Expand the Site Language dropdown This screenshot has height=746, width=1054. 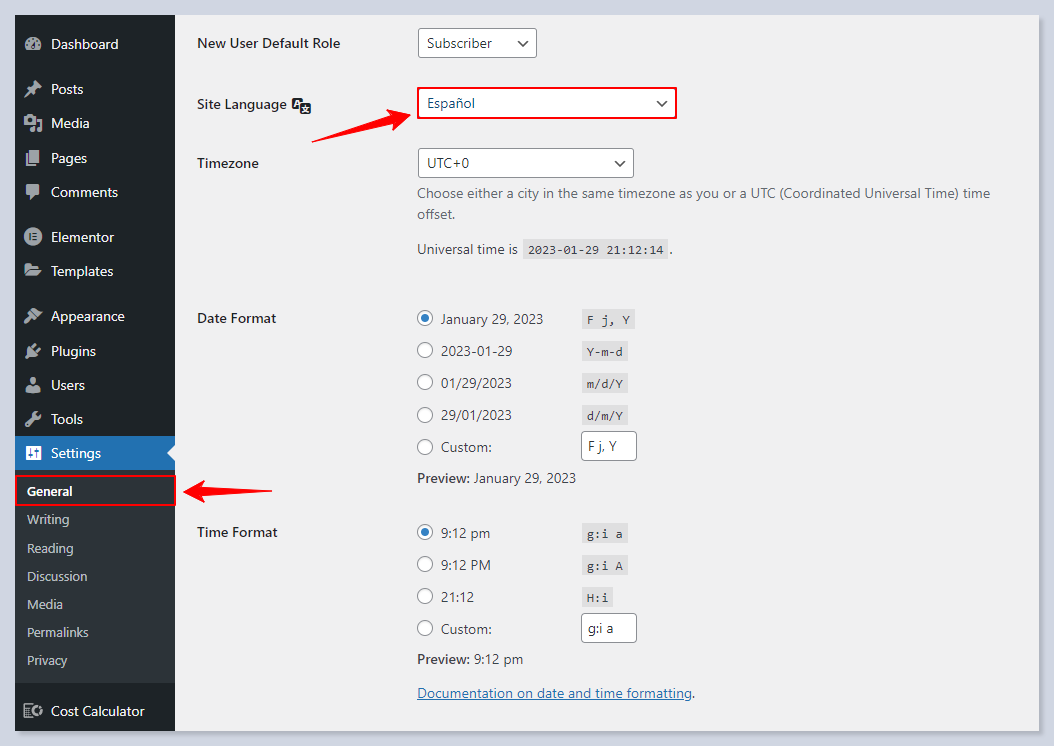click(546, 103)
